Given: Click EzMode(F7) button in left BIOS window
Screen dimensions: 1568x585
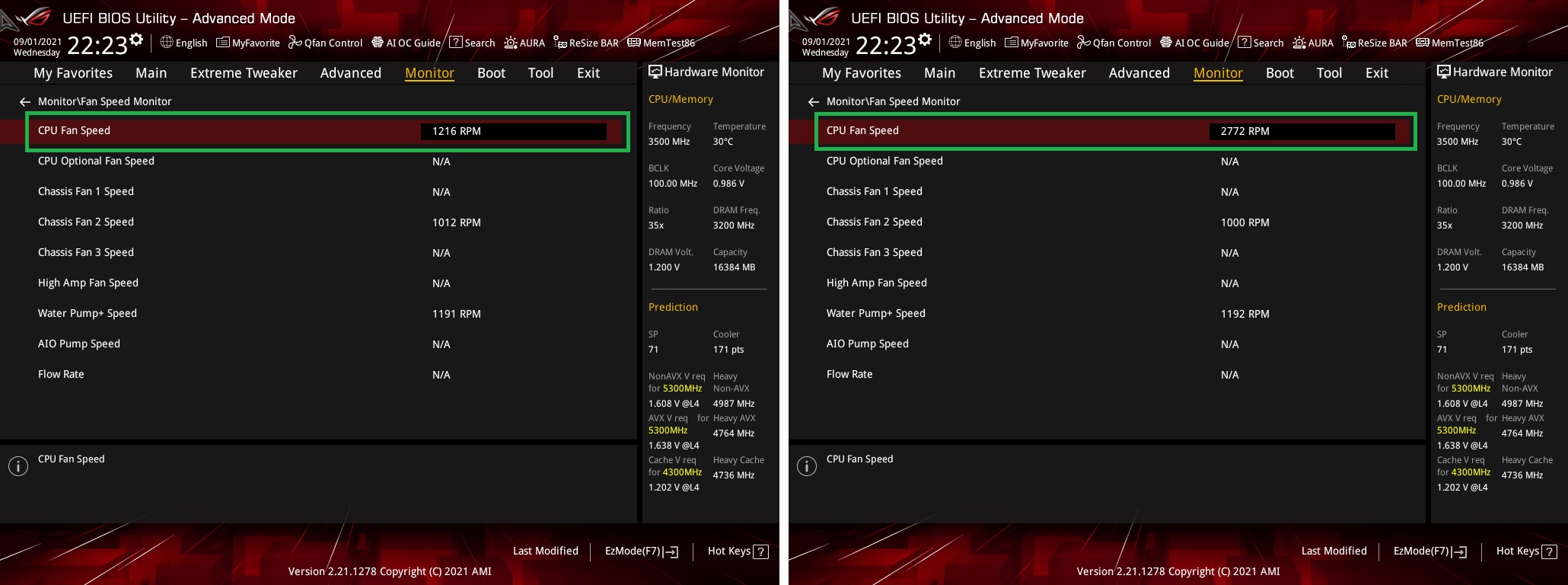Looking at the screenshot, I should pyautogui.click(x=641, y=551).
